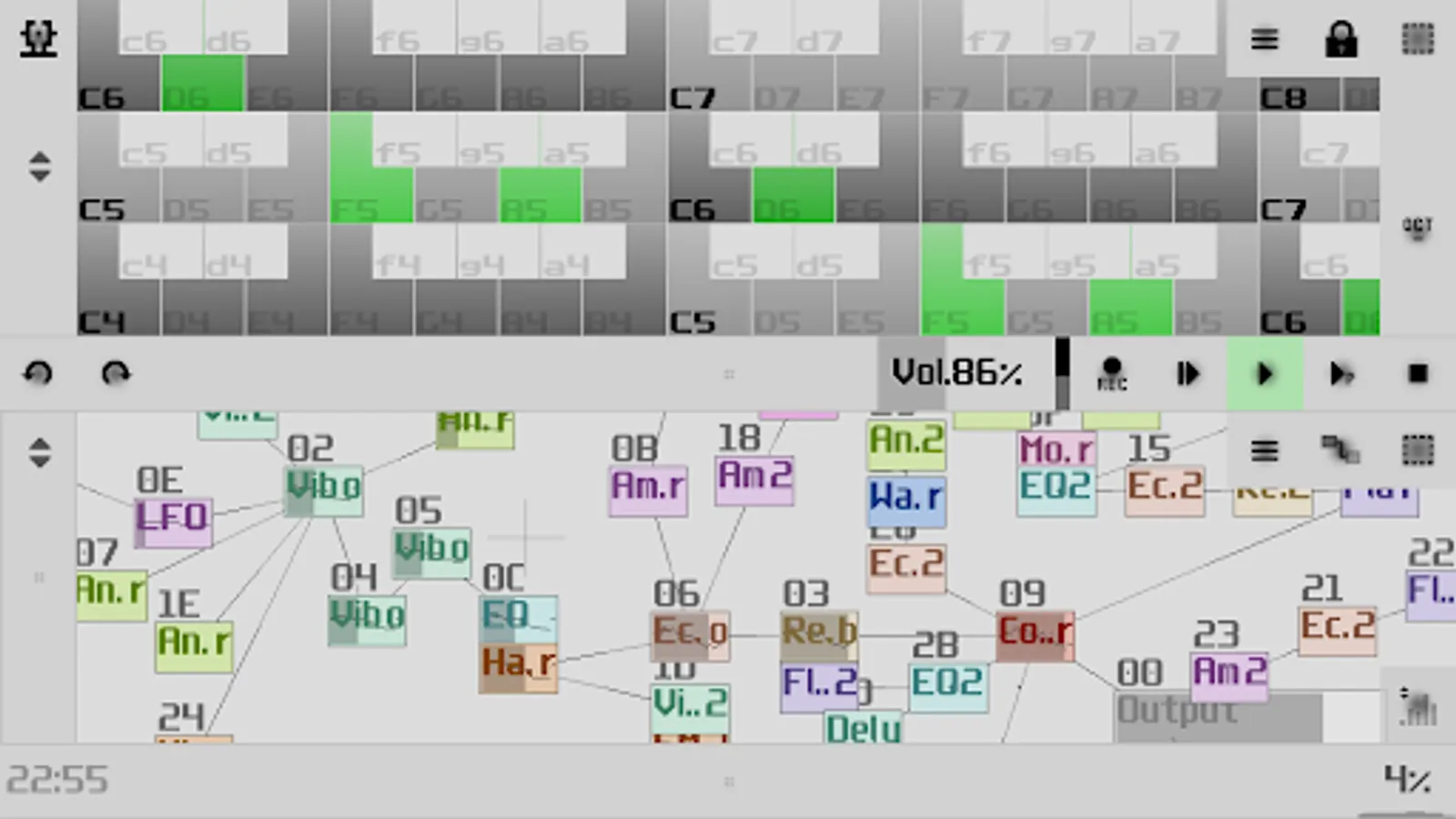Click the play pattern button
Screen dimensions: 1456x819
click(1341, 373)
